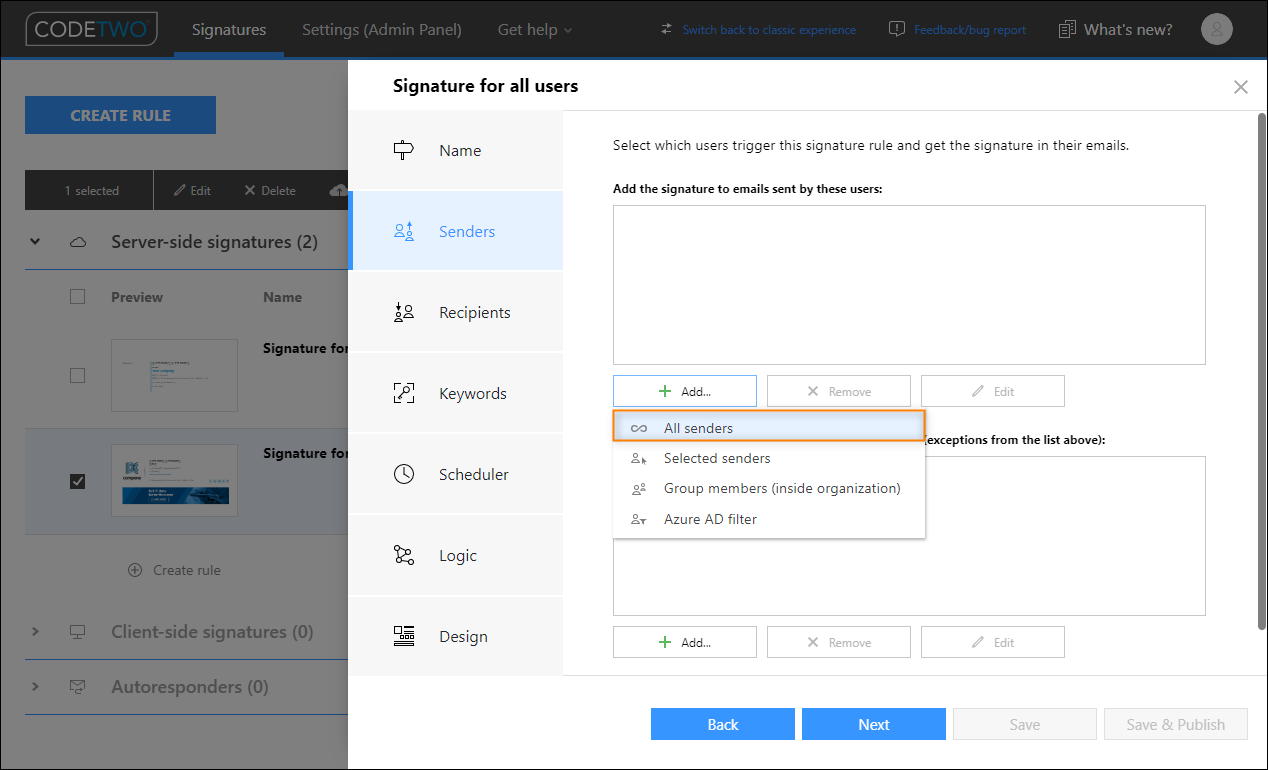Image resolution: width=1268 pixels, height=770 pixels.
Task: Click the lower Remove button for exceptions
Action: click(839, 642)
